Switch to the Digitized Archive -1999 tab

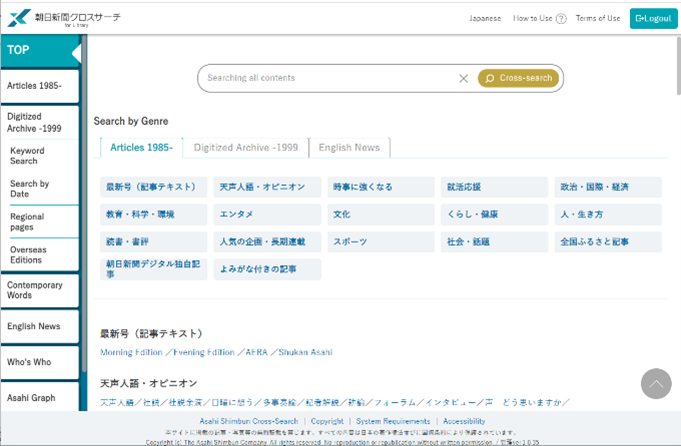246,148
